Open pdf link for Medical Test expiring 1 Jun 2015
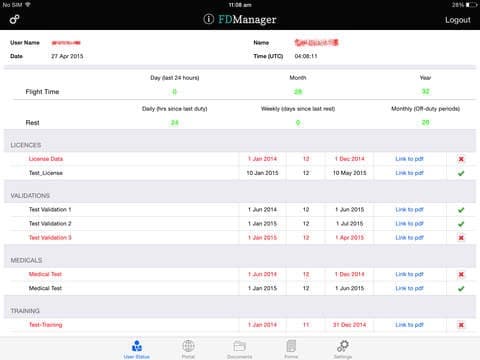 [409, 288]
